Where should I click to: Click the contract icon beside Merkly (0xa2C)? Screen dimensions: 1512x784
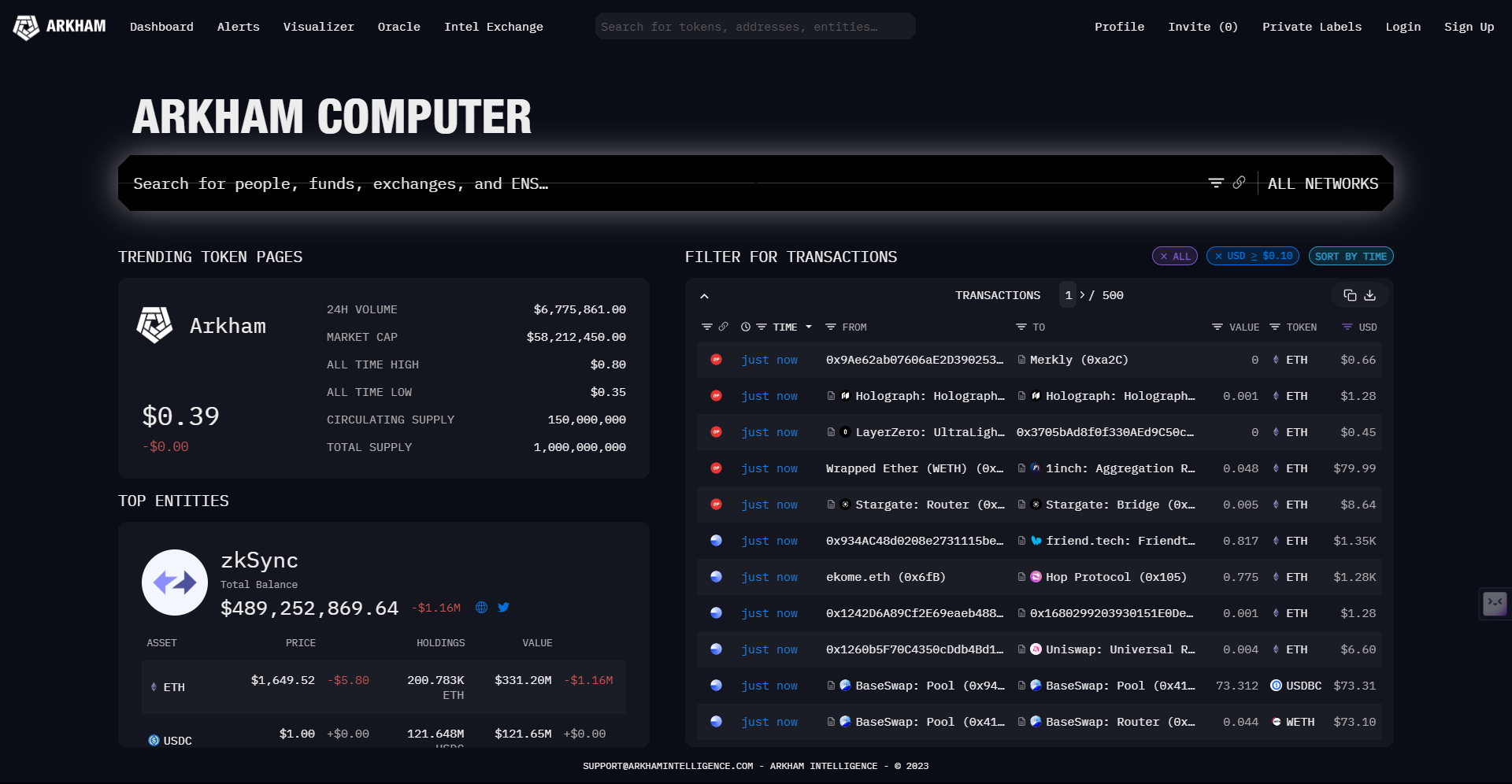pyautogui.click(x=1021, y=360)
